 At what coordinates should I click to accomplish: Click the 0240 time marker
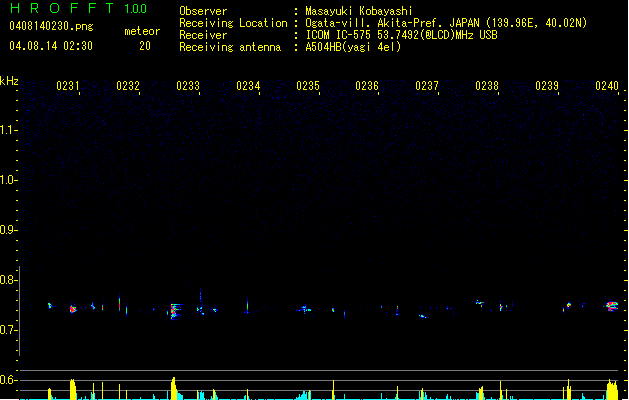pos(607,86)
